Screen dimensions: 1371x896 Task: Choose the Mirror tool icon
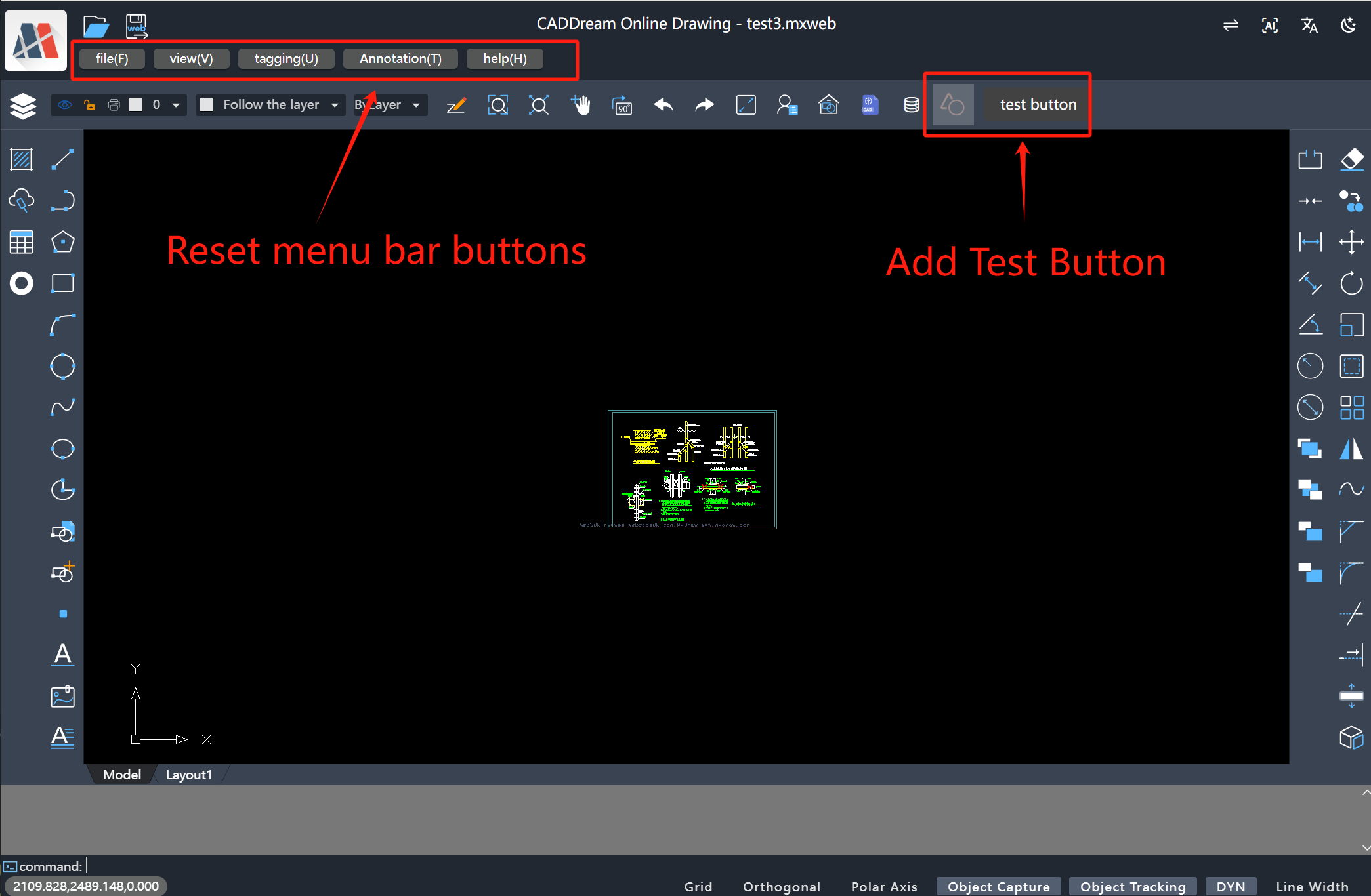point(1351,449)
